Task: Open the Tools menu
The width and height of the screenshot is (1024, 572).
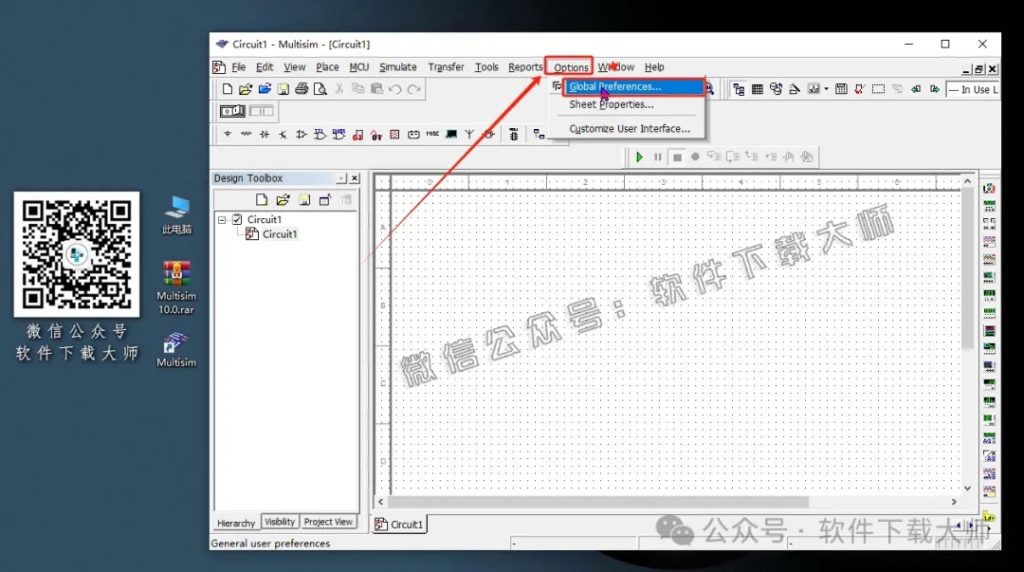Action: tap(487, 67)
